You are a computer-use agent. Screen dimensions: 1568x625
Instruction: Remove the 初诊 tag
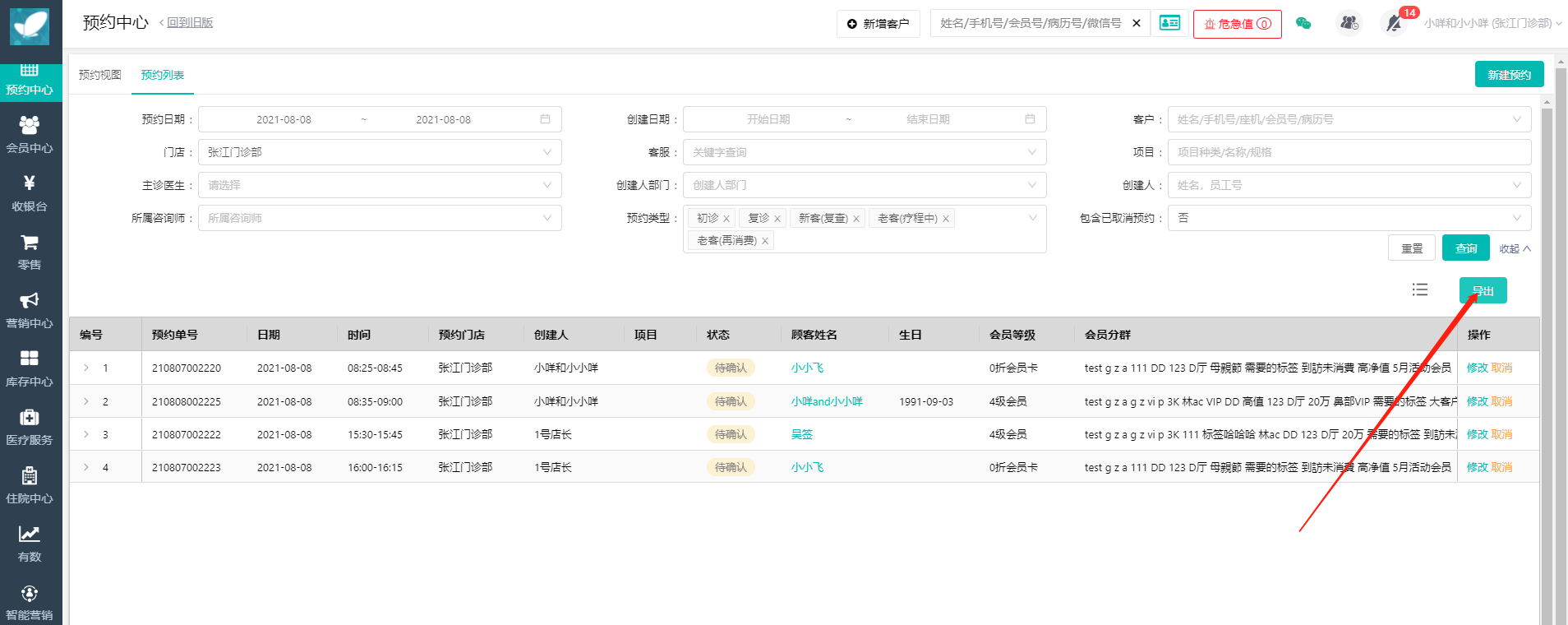[x=726, y=219]
